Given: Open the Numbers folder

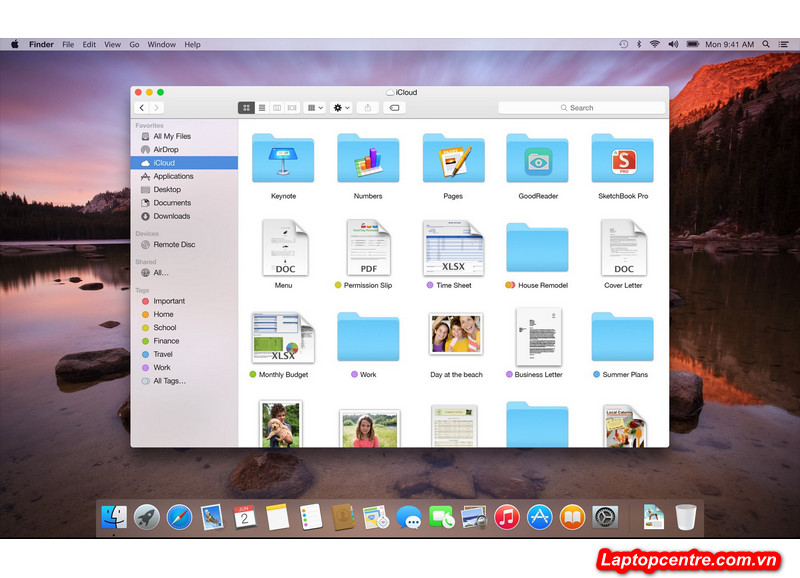Looking at the screenshot, I should click(368, 158).
